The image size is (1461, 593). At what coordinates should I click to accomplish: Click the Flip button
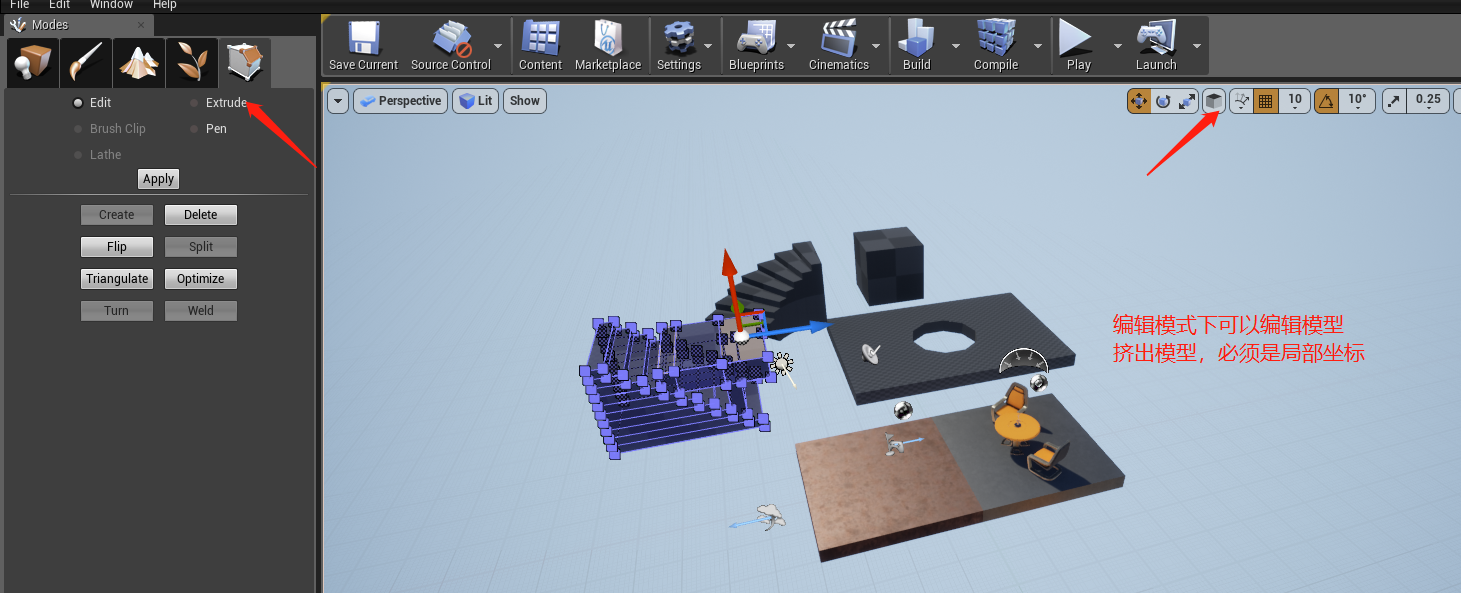point(117,247)
